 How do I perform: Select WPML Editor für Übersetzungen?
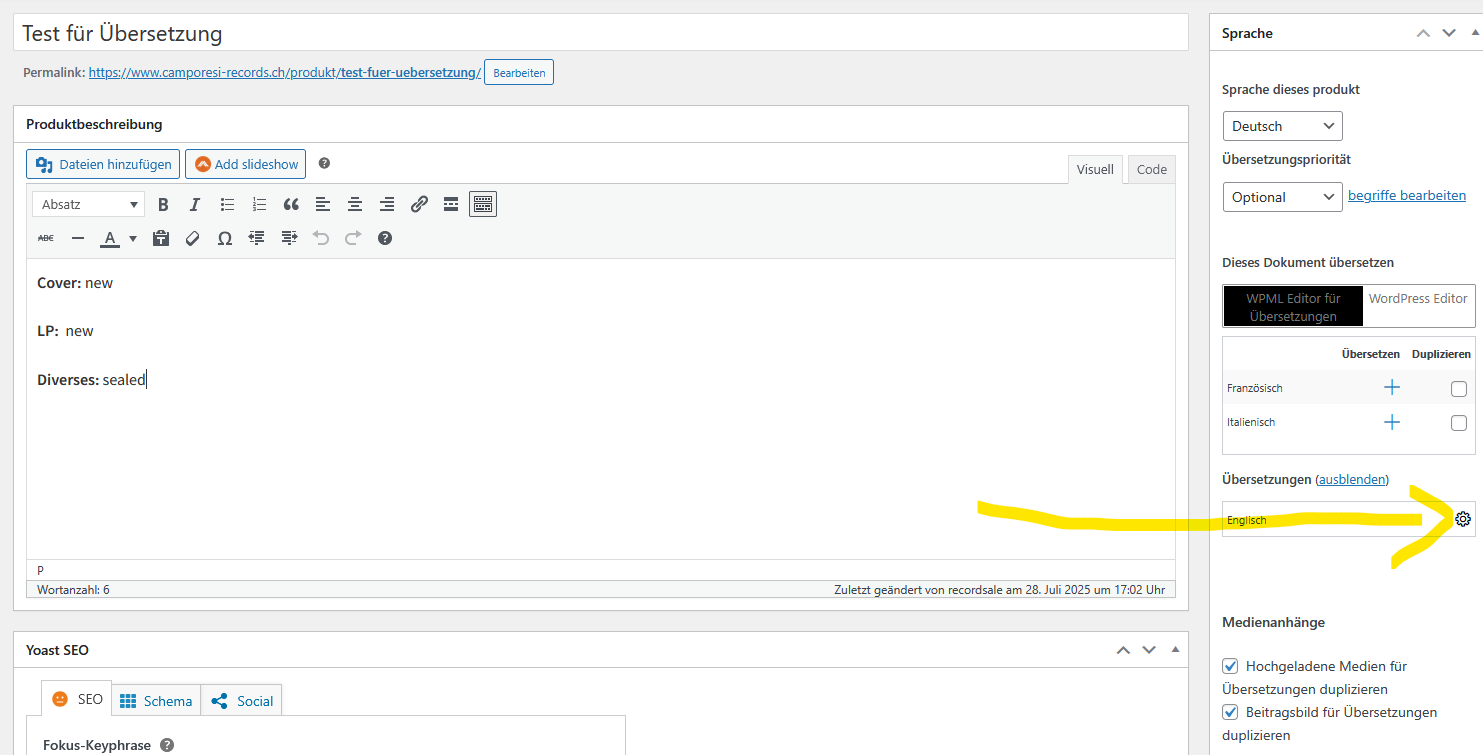pos(1293,307)
